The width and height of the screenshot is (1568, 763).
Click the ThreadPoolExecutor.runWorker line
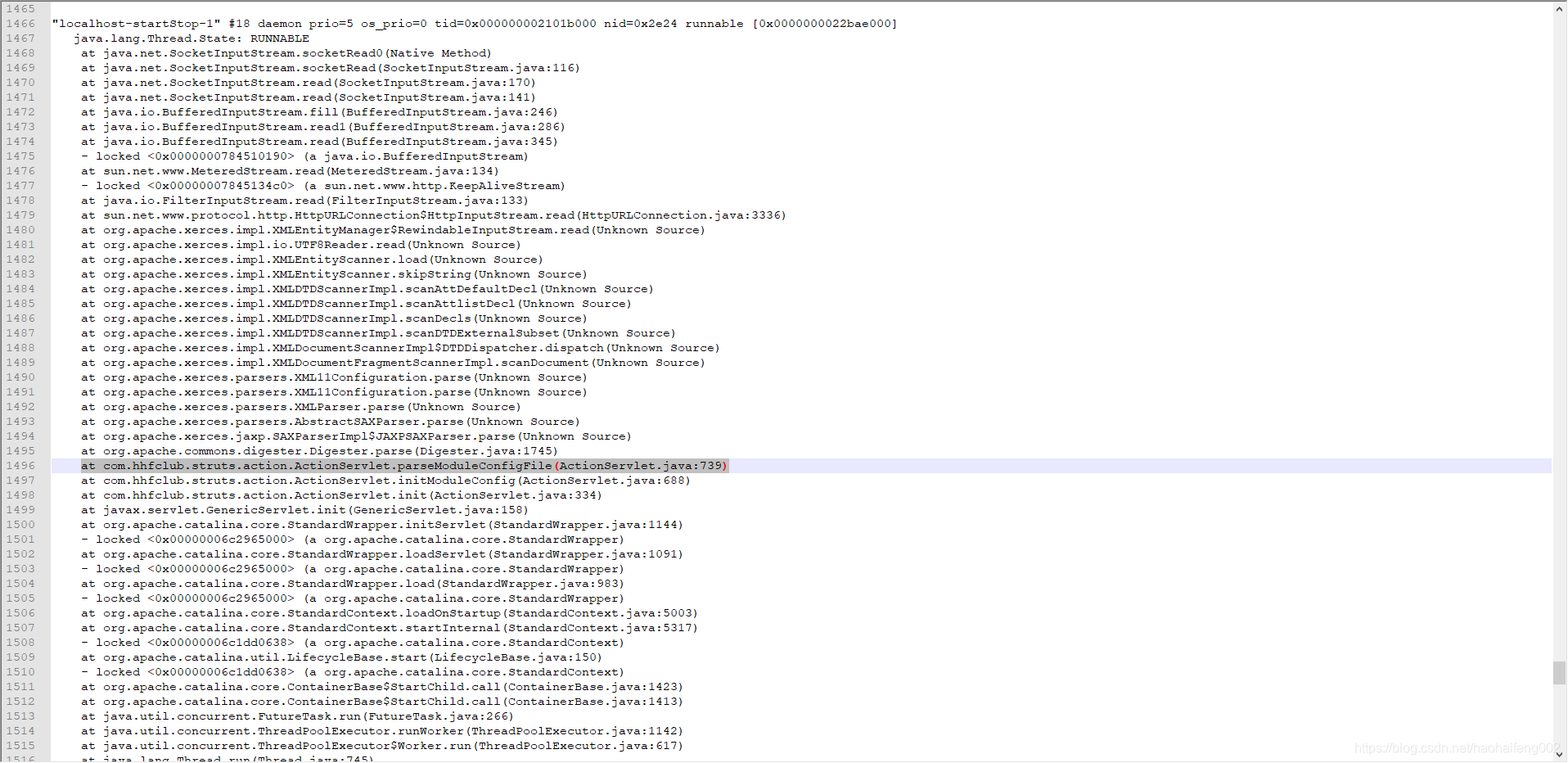tap(382, 731)
